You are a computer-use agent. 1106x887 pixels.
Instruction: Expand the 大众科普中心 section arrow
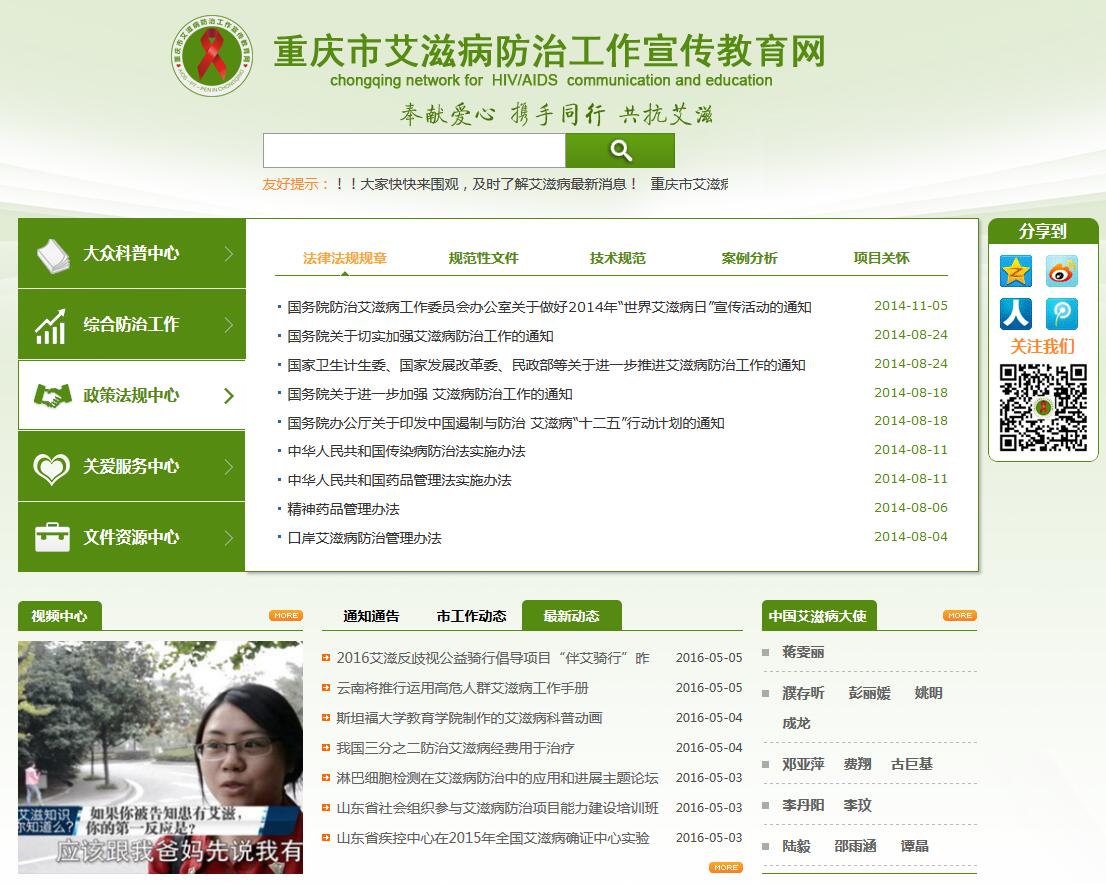click(228, 253)
